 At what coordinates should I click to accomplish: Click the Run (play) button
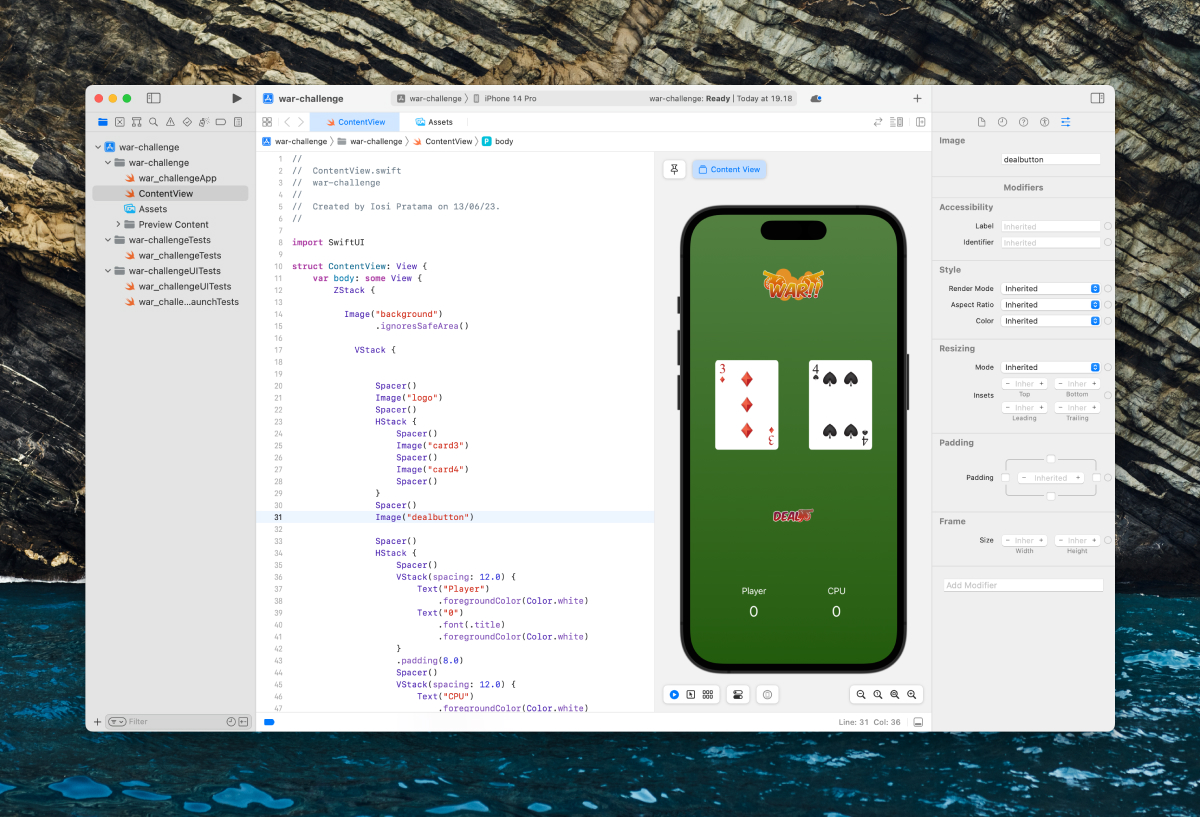coord(237,98)
